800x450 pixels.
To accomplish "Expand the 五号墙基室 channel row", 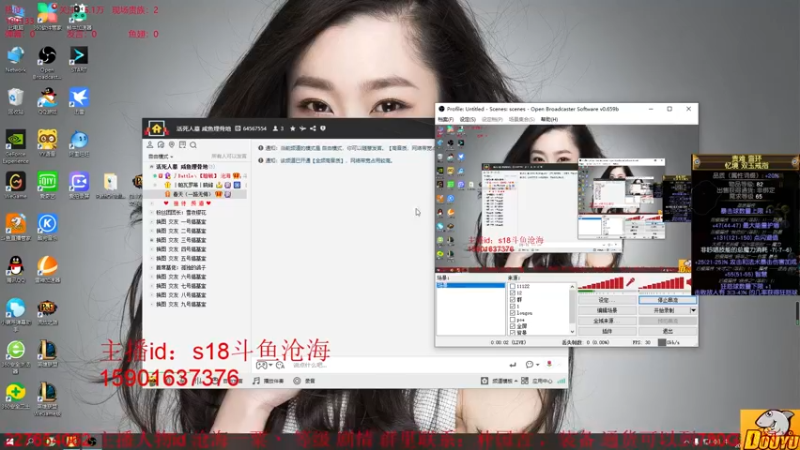I will [x=152, y=258].
